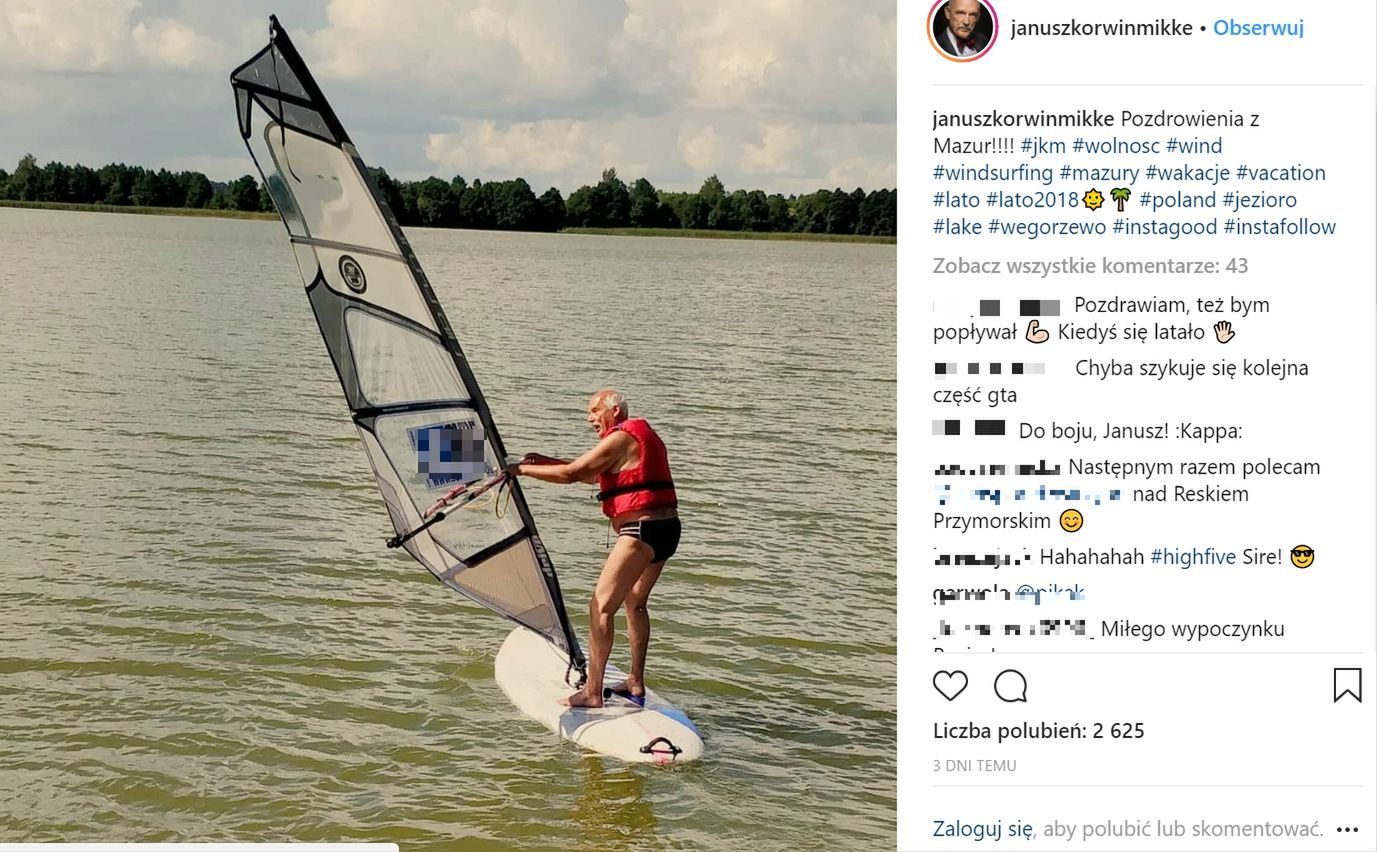Open #mazury hashtag link

1099,173
